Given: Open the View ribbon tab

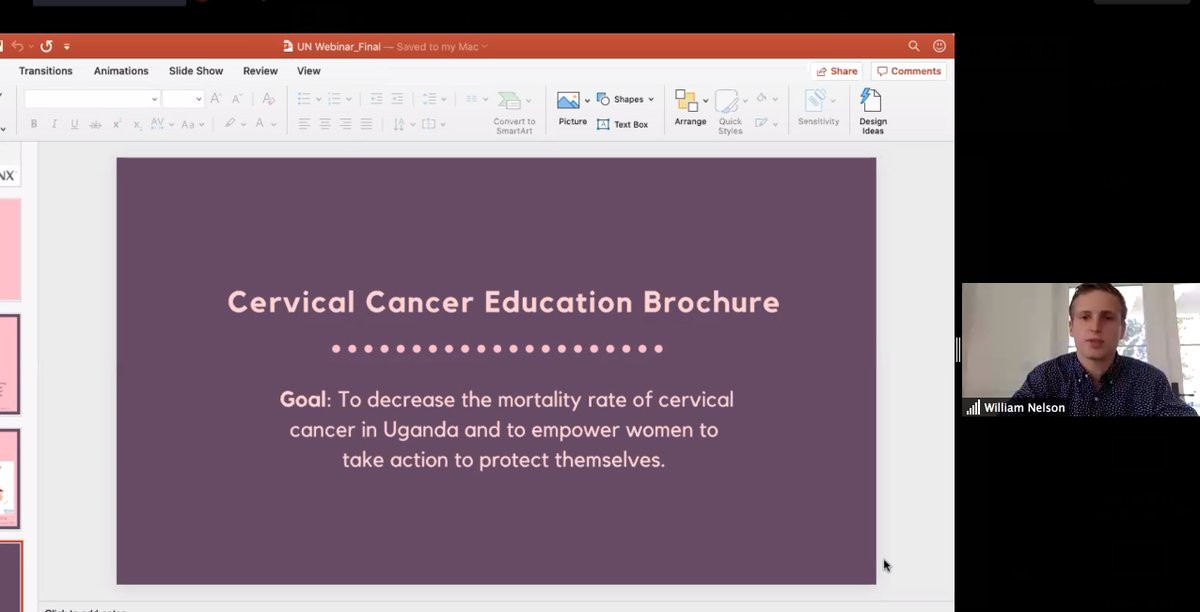Looking at the screenshot, I should [x=309, y=71].
